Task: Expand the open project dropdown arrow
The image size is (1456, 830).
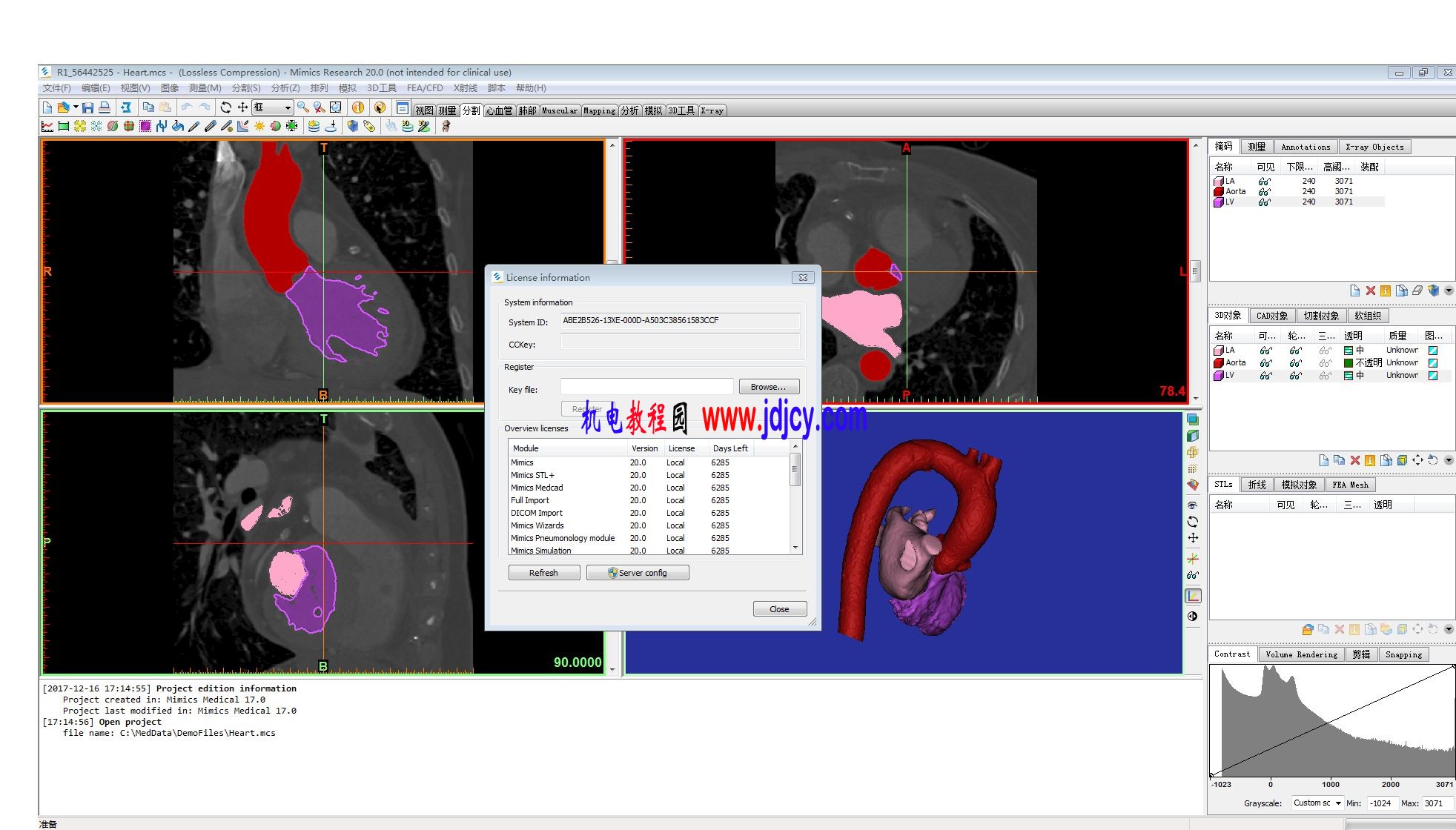Action: 75,108
